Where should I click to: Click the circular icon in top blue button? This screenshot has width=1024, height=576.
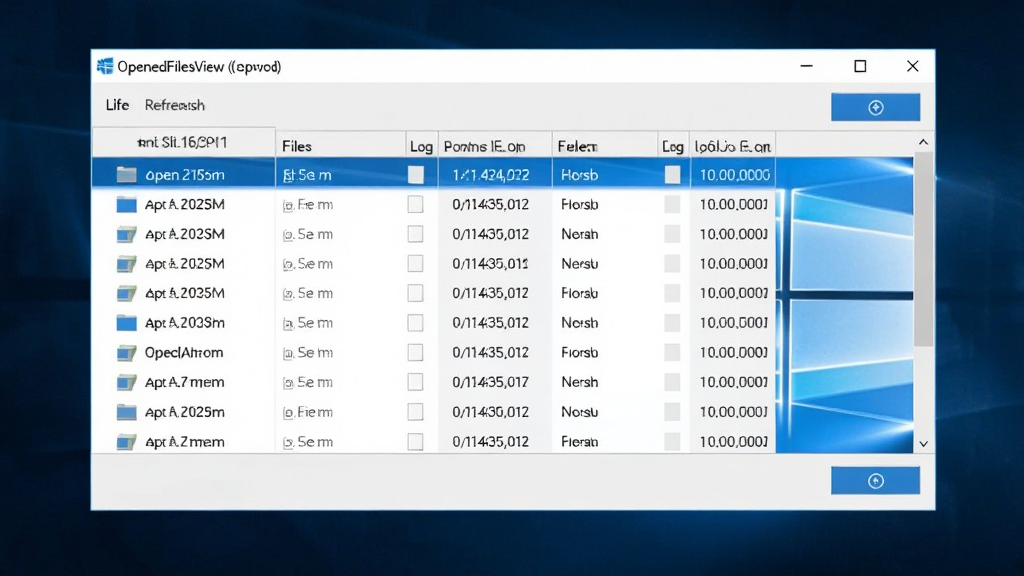(x=876, y=108)
